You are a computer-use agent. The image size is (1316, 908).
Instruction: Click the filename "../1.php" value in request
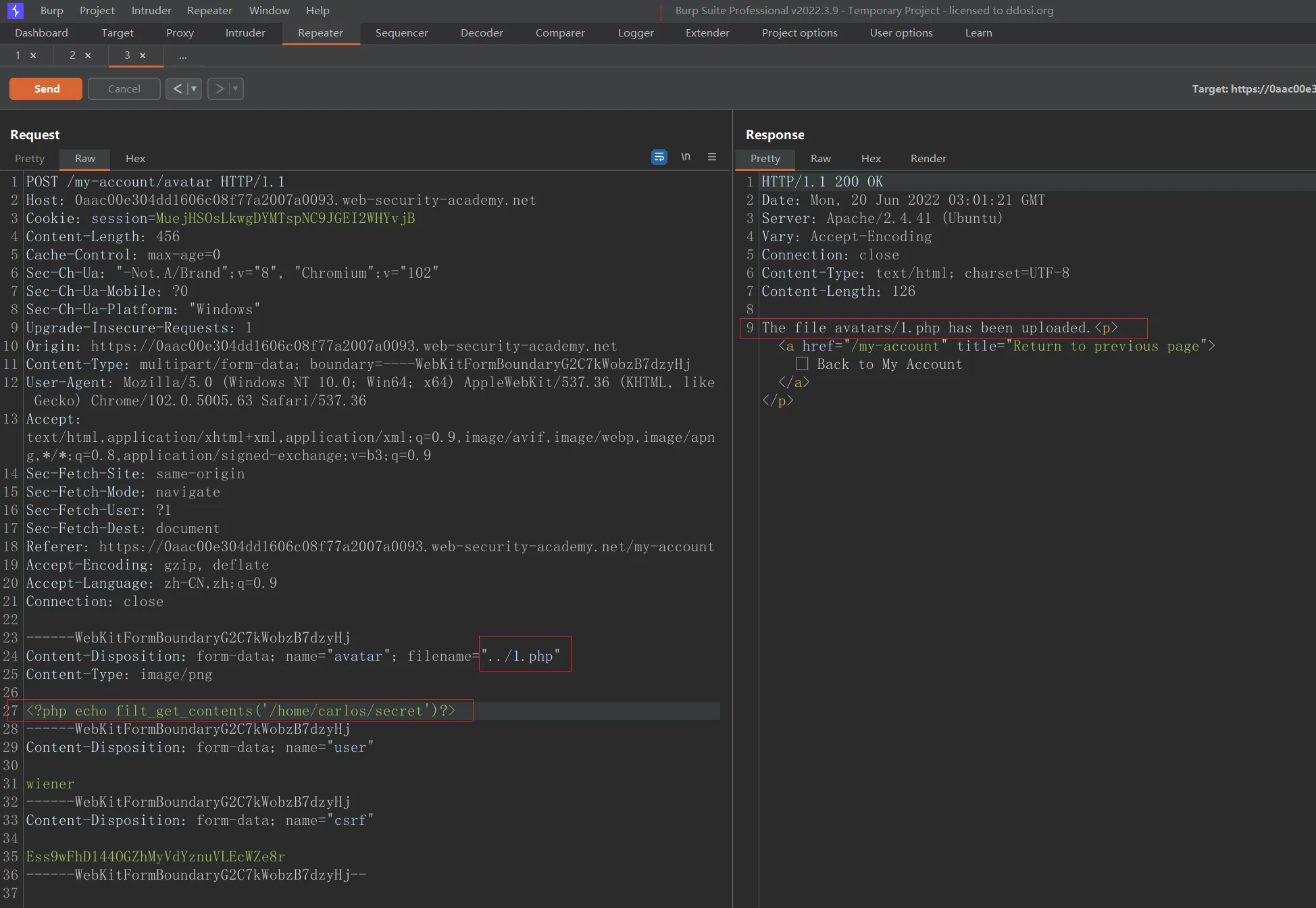point(521,656)
